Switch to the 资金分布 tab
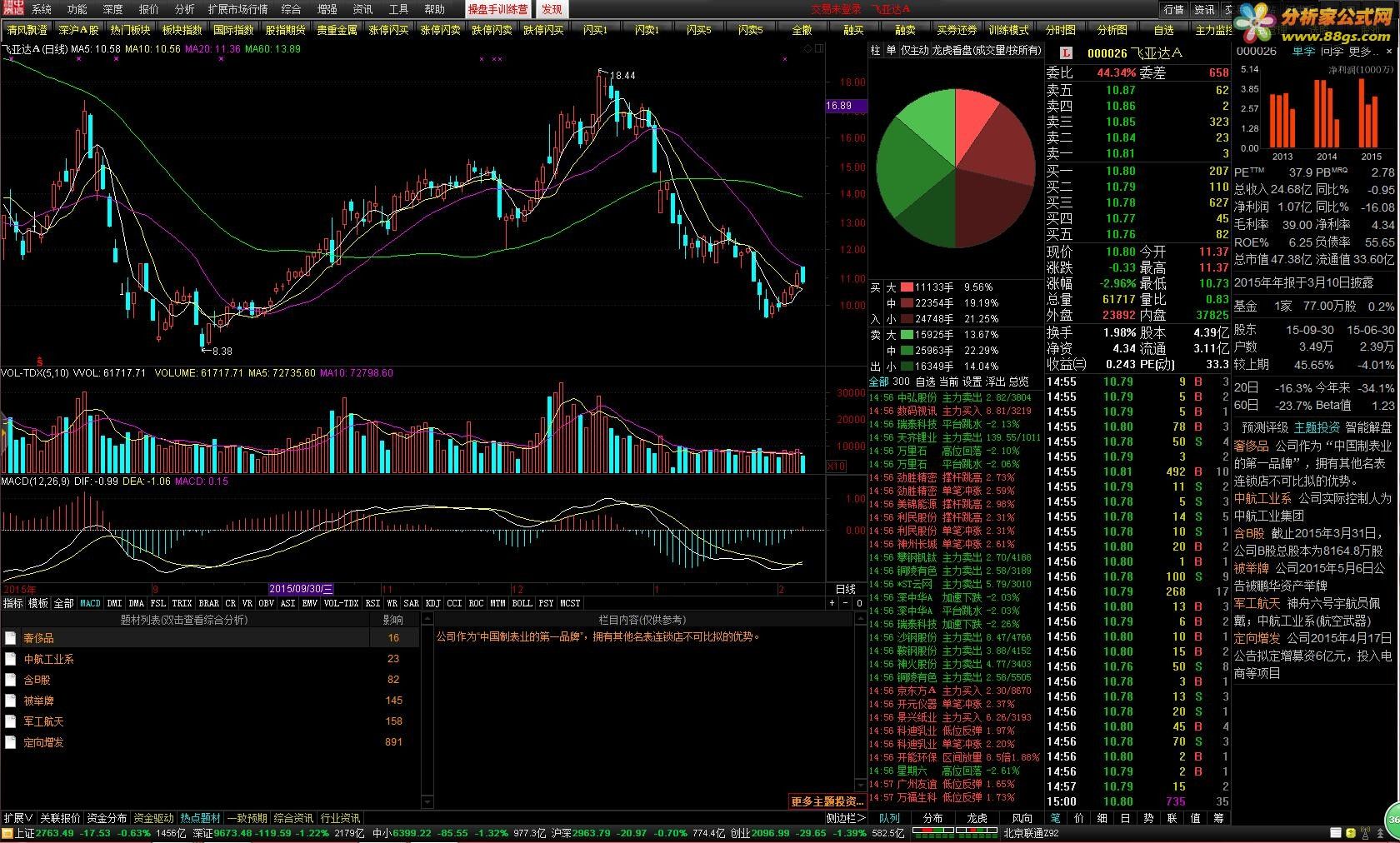The height and width of the screenshot is (843, 1400). coord(107,818)
